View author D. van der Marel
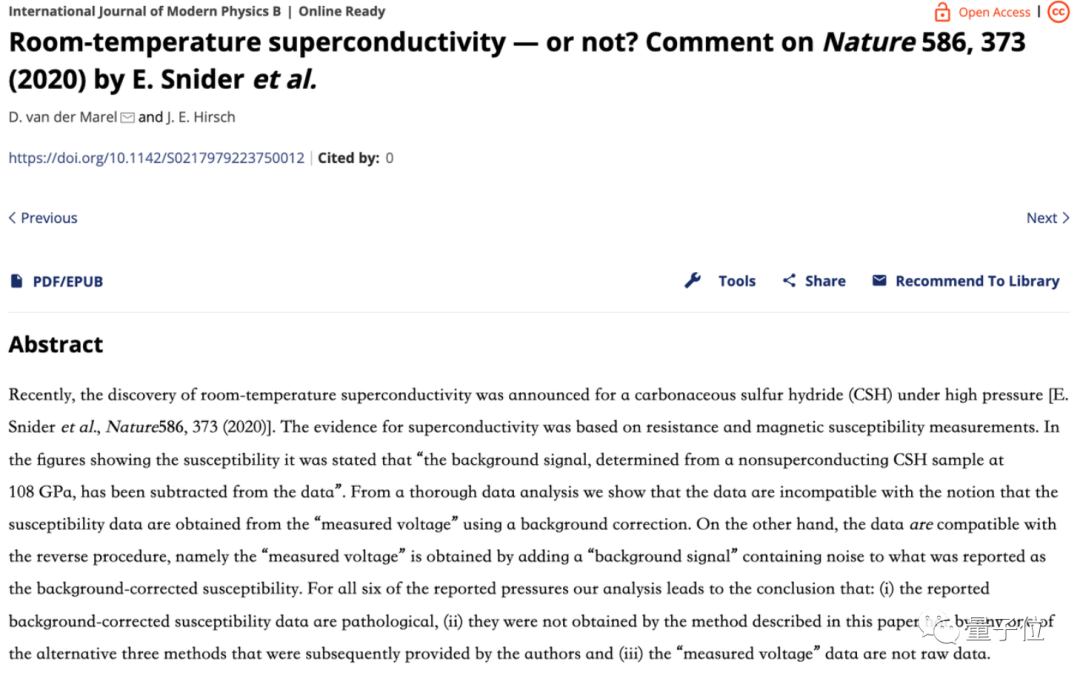1080x676 pixels. coord(63,118)
